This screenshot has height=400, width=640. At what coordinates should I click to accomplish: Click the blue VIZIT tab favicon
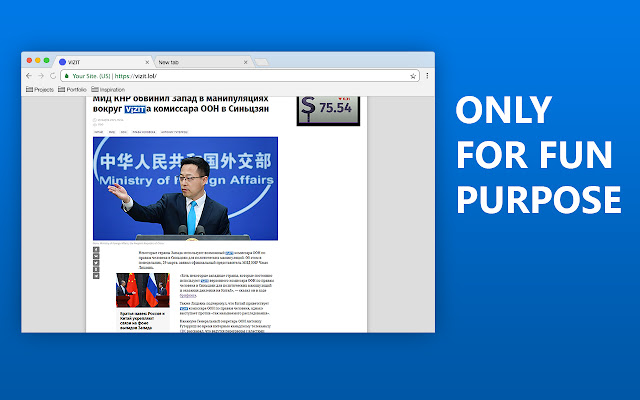point(62,62)
